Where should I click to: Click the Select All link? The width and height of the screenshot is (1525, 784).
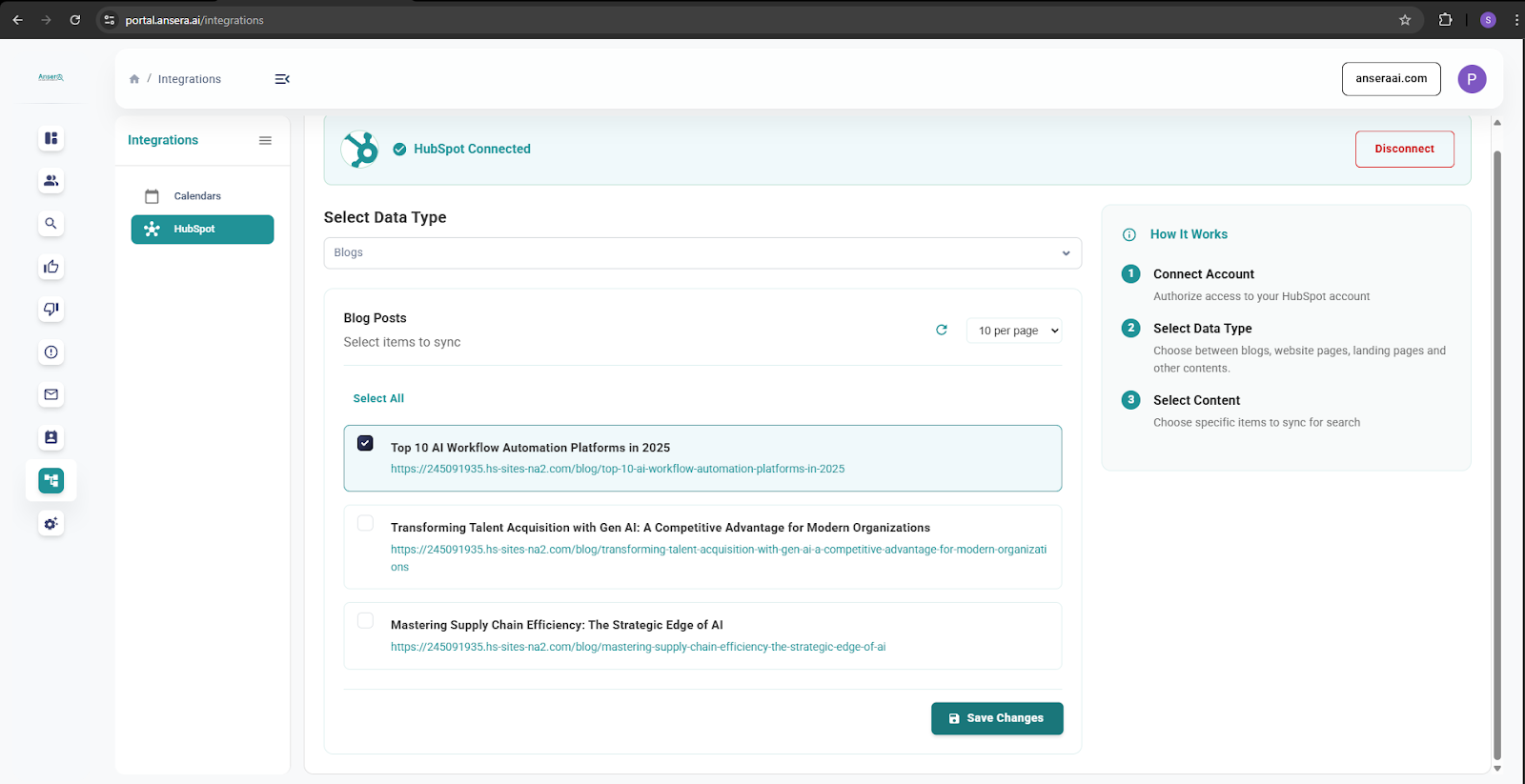(x=378, y=398)
